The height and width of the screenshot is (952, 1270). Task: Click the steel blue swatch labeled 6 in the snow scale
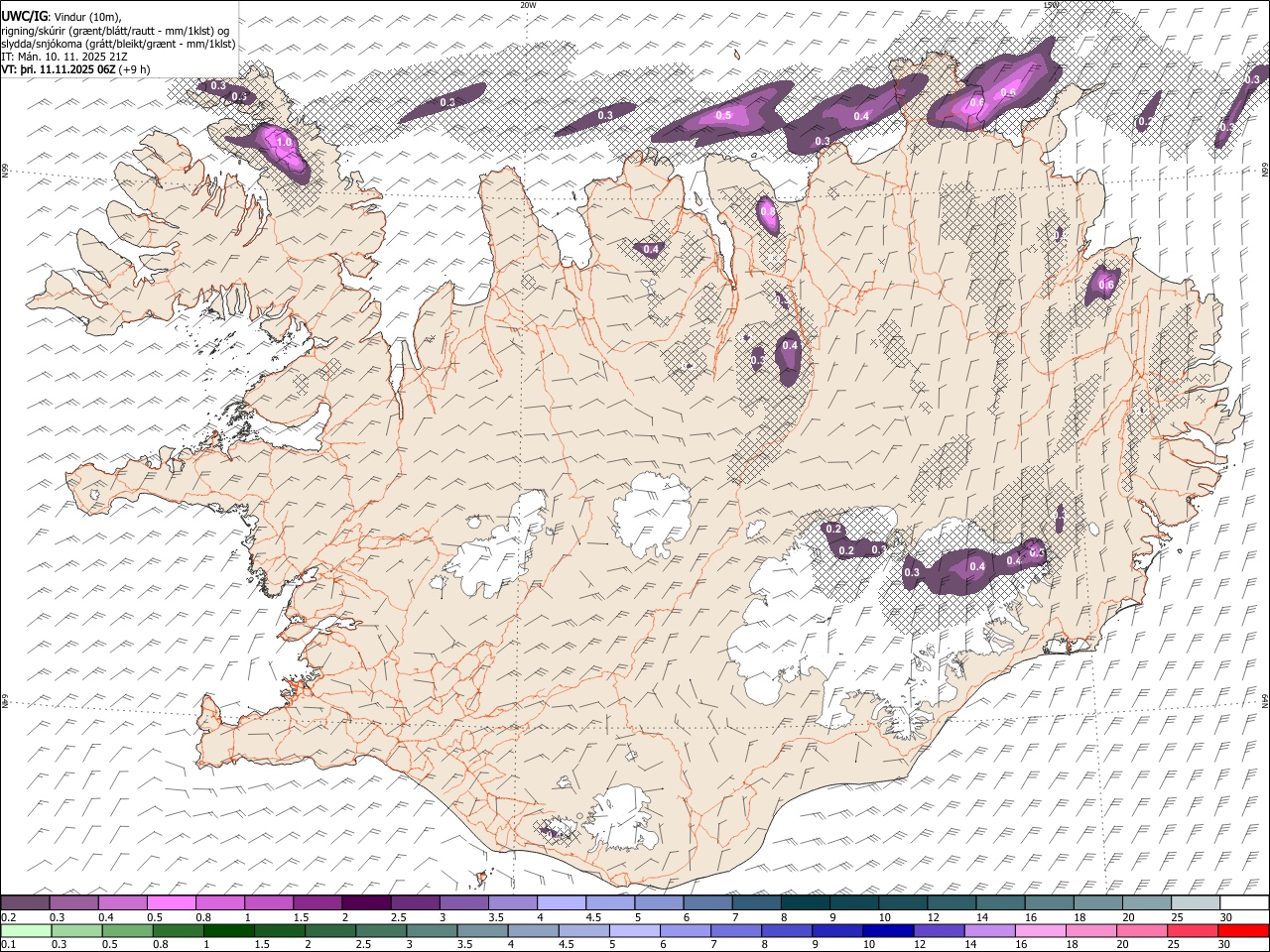[x=707, y=902]
